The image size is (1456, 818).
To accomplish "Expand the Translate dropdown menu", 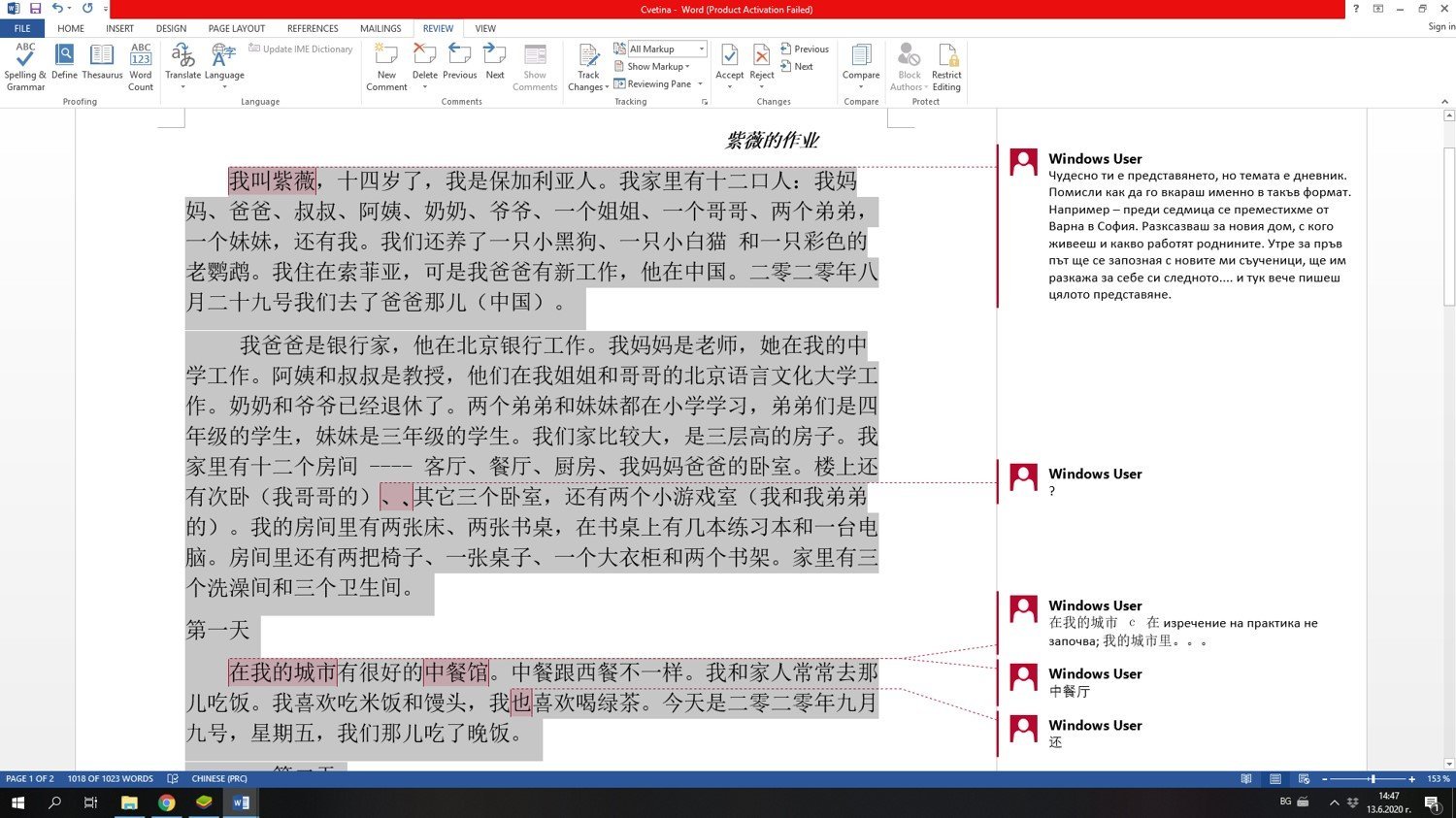I will pos(182,86).
